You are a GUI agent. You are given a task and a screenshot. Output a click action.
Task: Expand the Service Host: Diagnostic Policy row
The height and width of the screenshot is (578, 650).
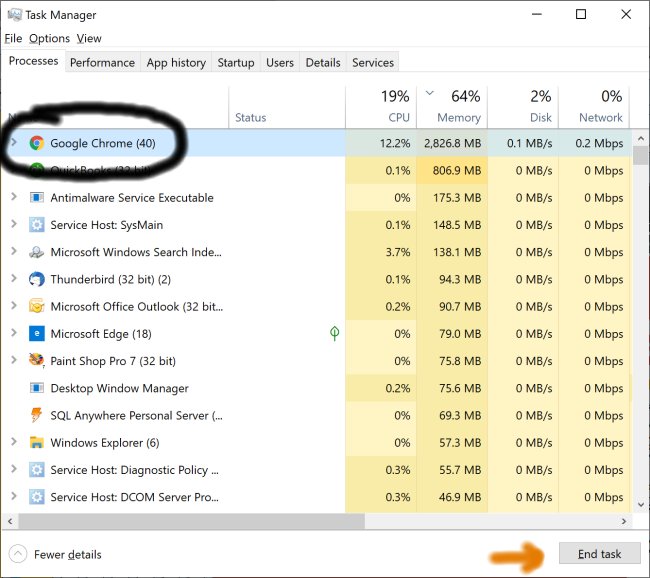tap(14, 469)
